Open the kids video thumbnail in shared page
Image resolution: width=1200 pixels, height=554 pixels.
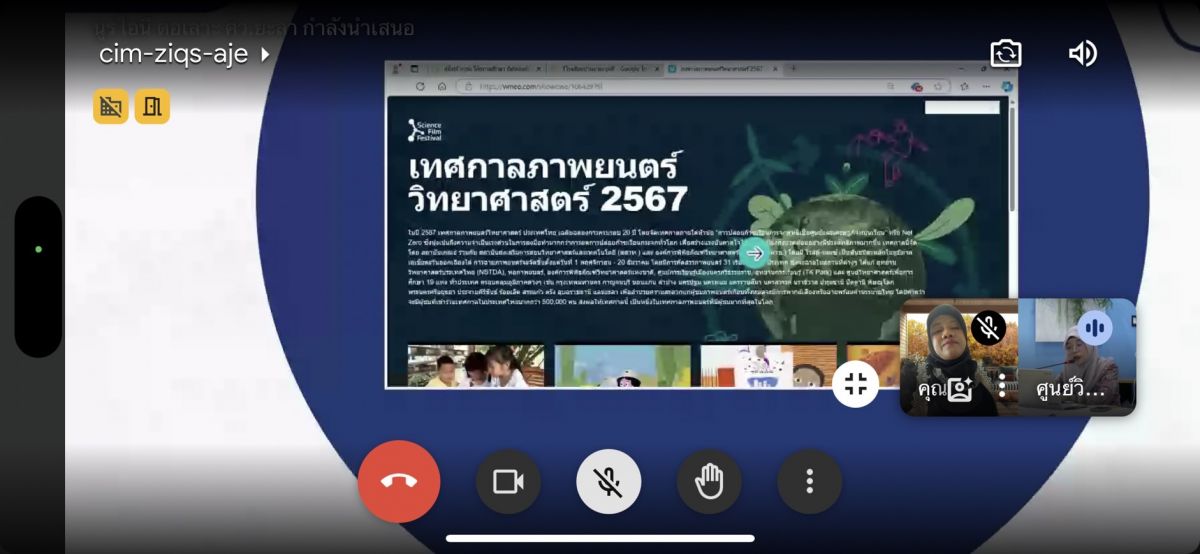tap(476, 366)
